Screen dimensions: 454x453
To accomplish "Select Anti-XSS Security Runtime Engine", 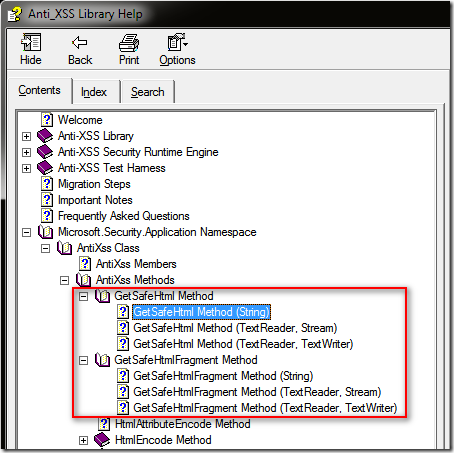I will click(138, 152).
